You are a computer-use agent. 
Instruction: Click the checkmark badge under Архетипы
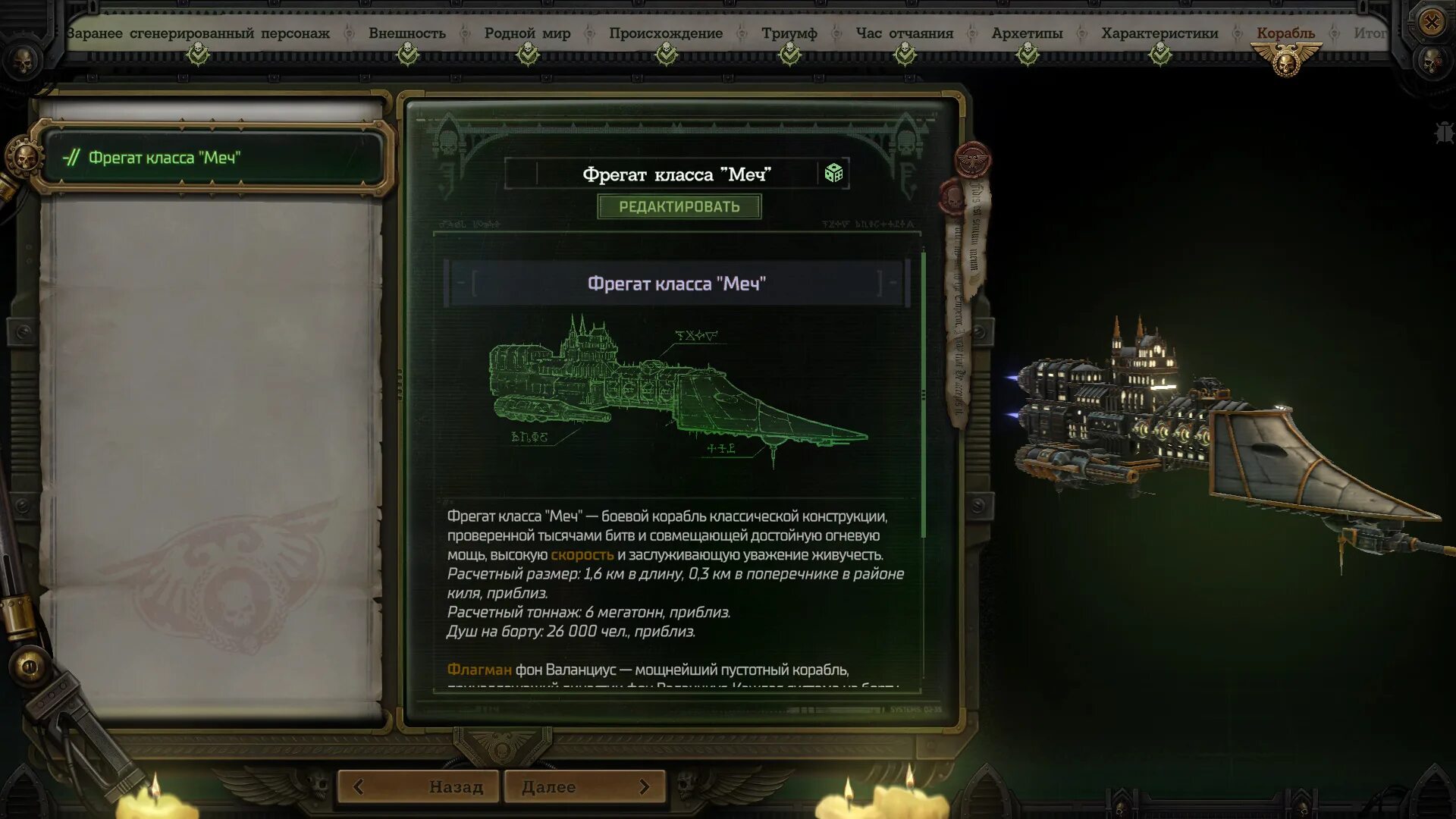(x=1028, y=55)
